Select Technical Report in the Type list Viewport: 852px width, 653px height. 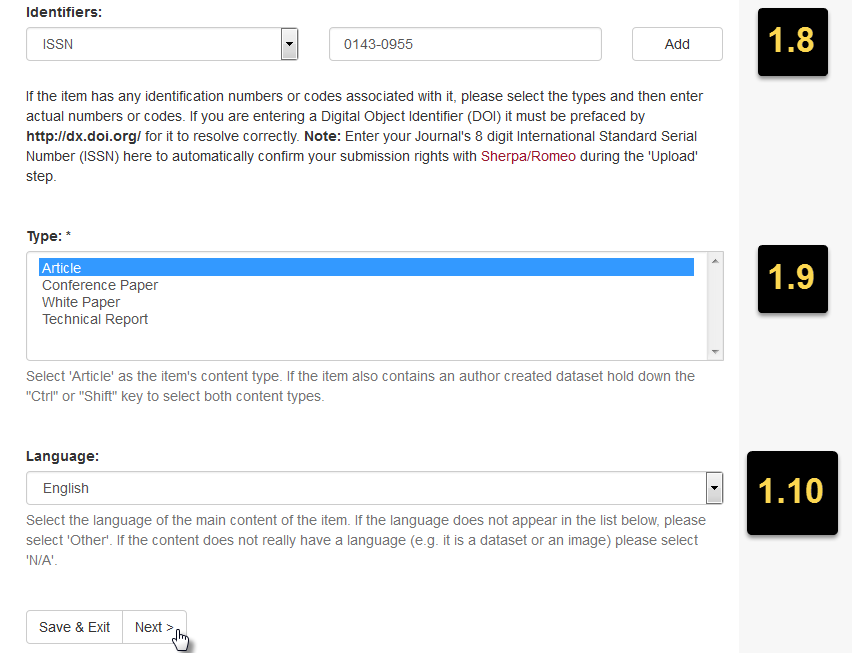(x=95, y=319)
